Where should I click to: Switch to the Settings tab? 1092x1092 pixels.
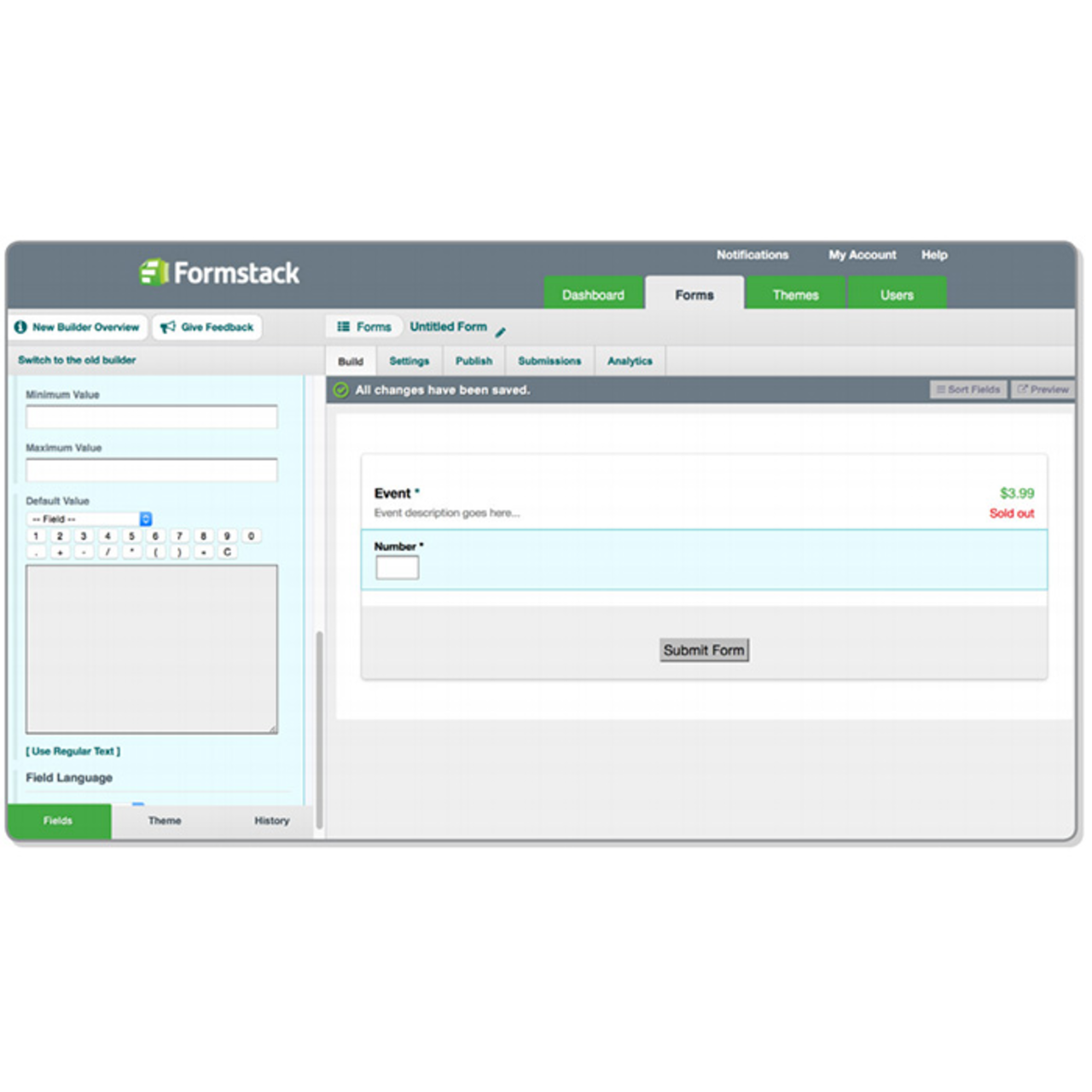(x=409, y=361)
